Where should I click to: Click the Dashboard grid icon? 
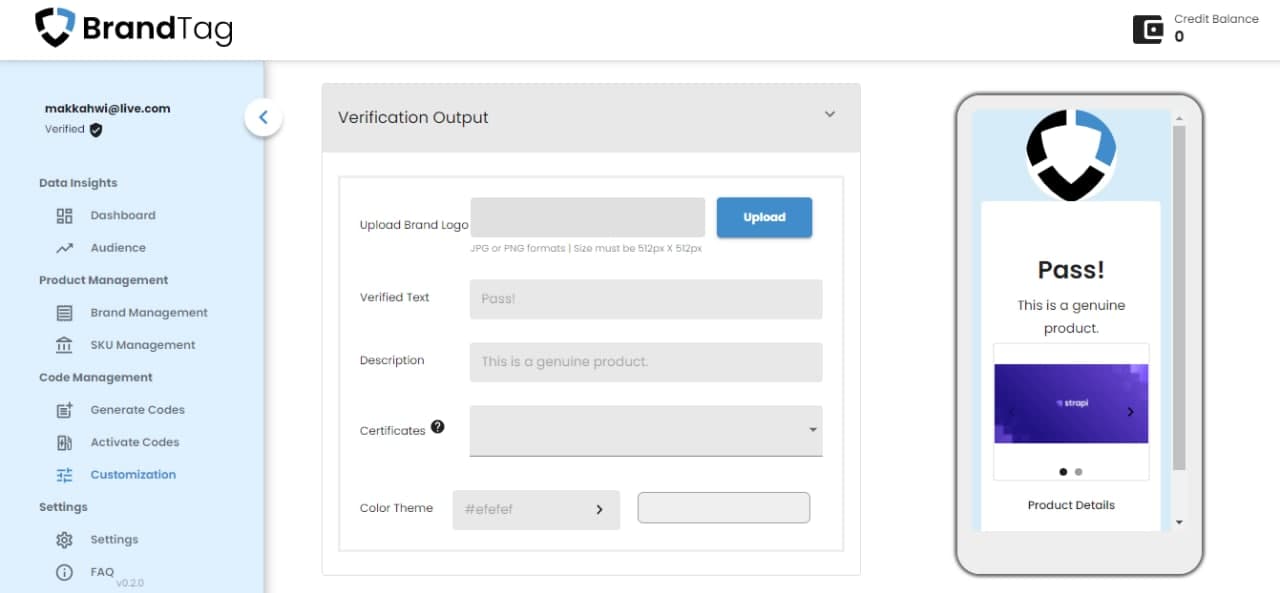pos(64,216)
